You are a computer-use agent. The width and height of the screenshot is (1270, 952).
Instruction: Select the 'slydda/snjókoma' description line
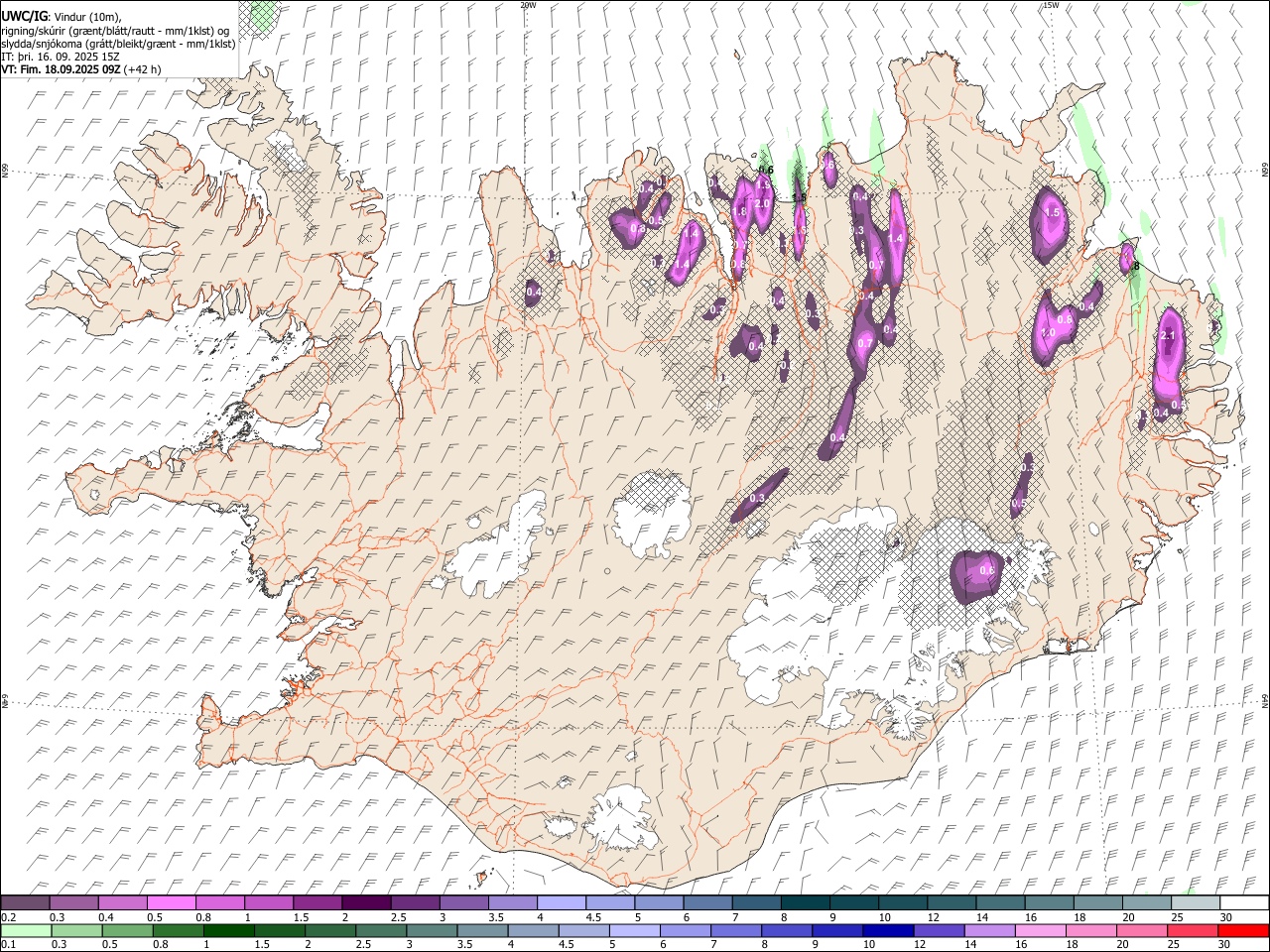118,44
